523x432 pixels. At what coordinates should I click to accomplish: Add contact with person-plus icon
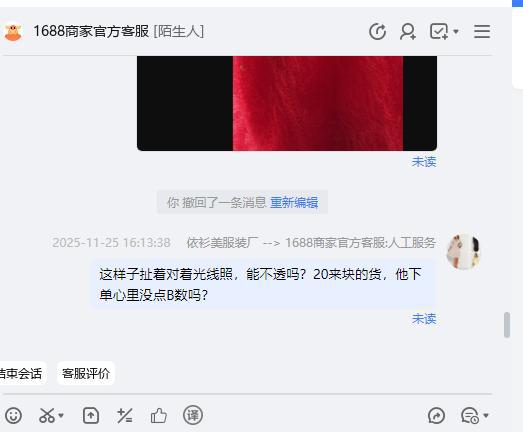pyautogui.click(x=408, y=32)
